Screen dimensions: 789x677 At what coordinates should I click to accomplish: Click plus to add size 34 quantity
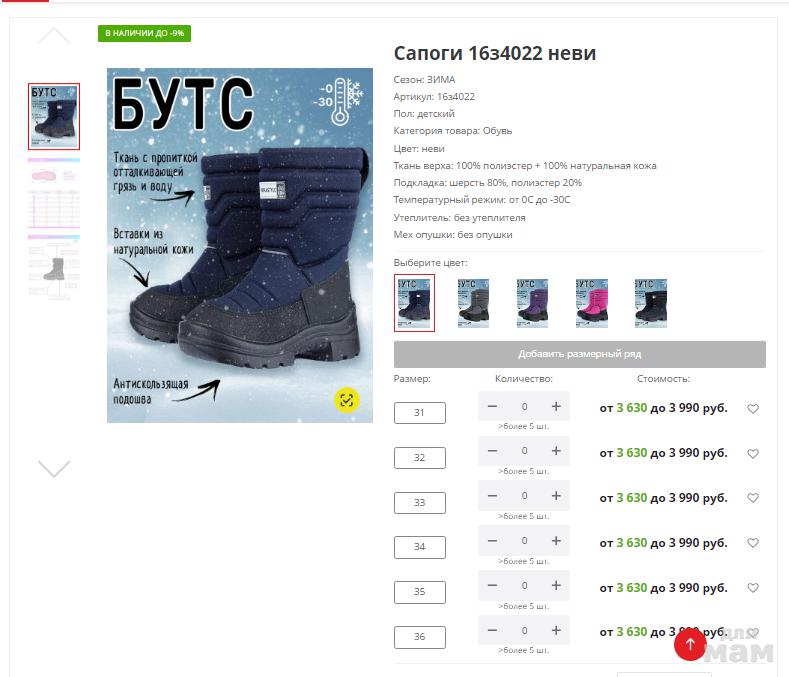point(556,541)
